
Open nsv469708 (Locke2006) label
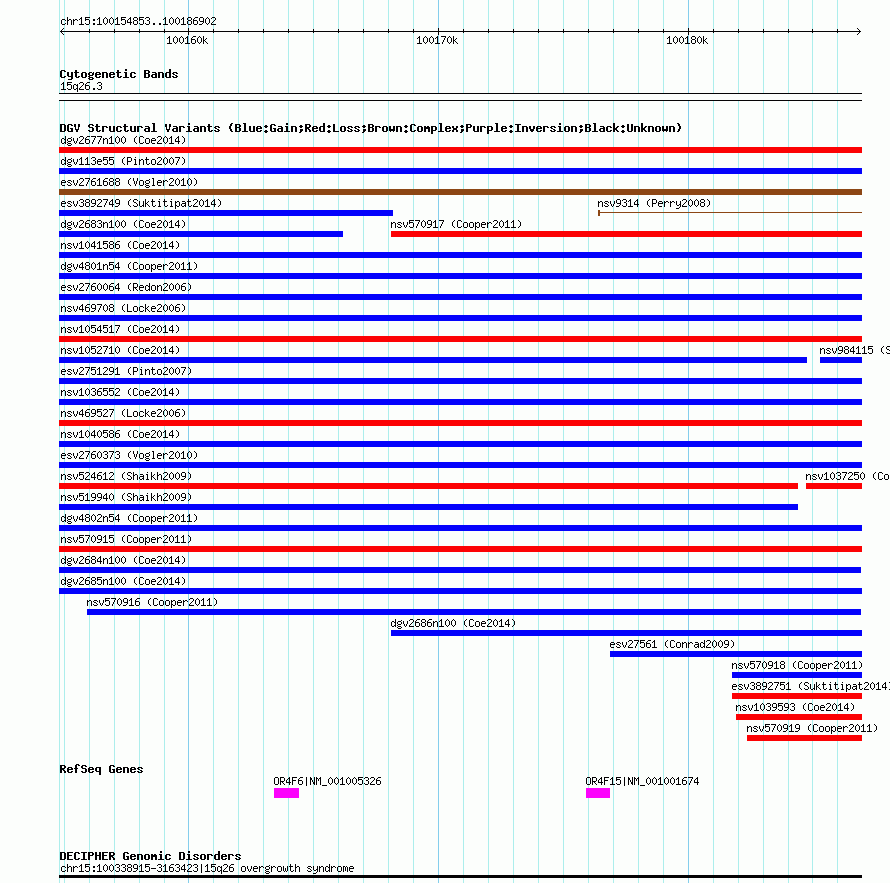point(123,308)
